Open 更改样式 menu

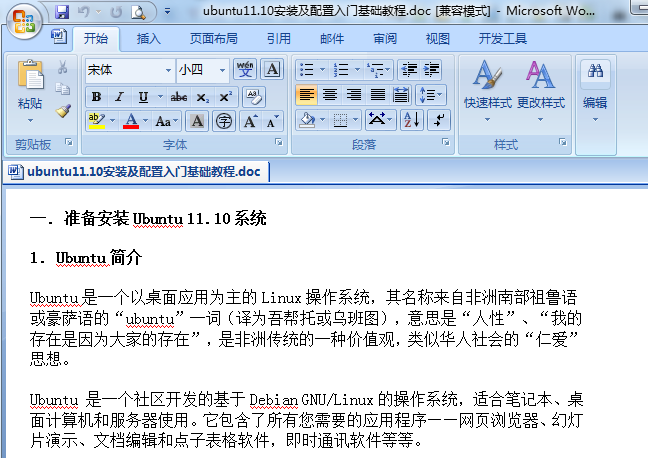pyautogui.click(x=541, y=91)
